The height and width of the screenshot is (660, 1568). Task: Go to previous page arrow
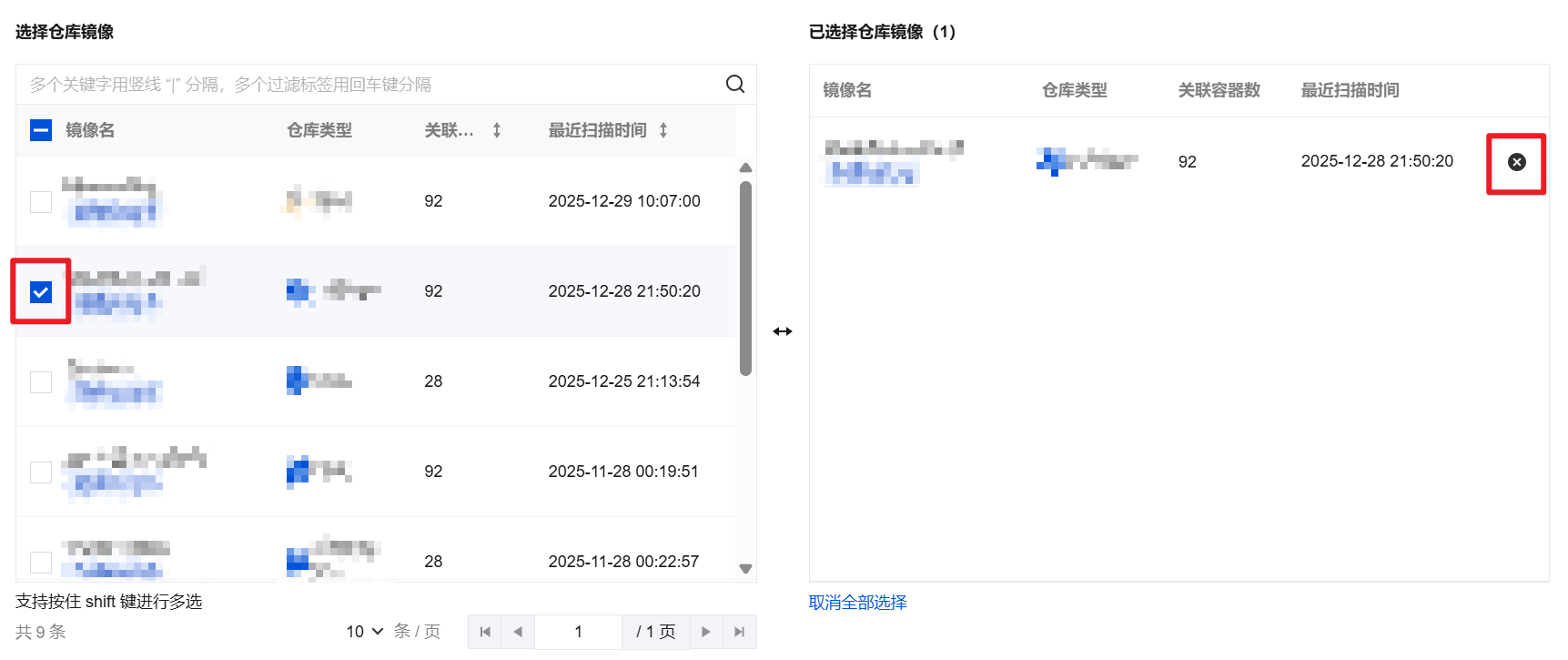(518, 632)
